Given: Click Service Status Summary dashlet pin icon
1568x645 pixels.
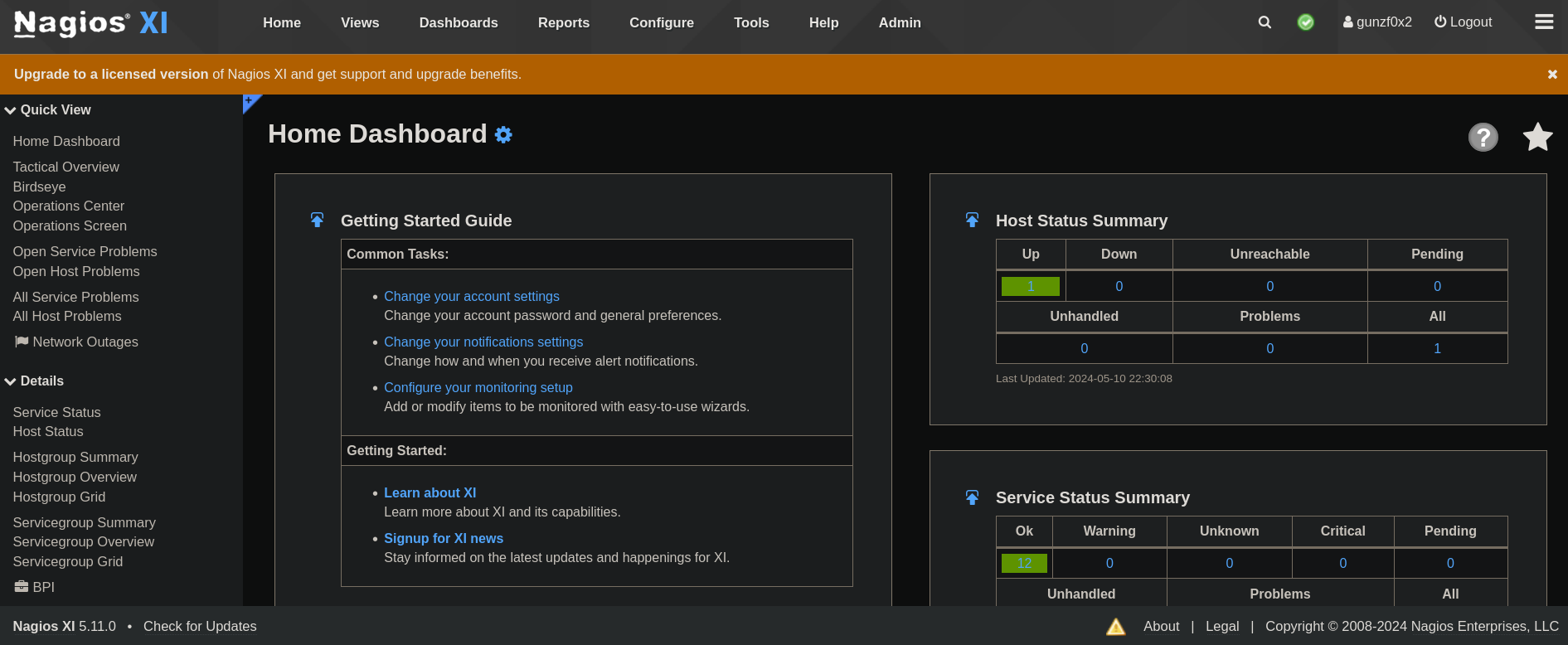Looking at the screenshot, I should [972, 497].
